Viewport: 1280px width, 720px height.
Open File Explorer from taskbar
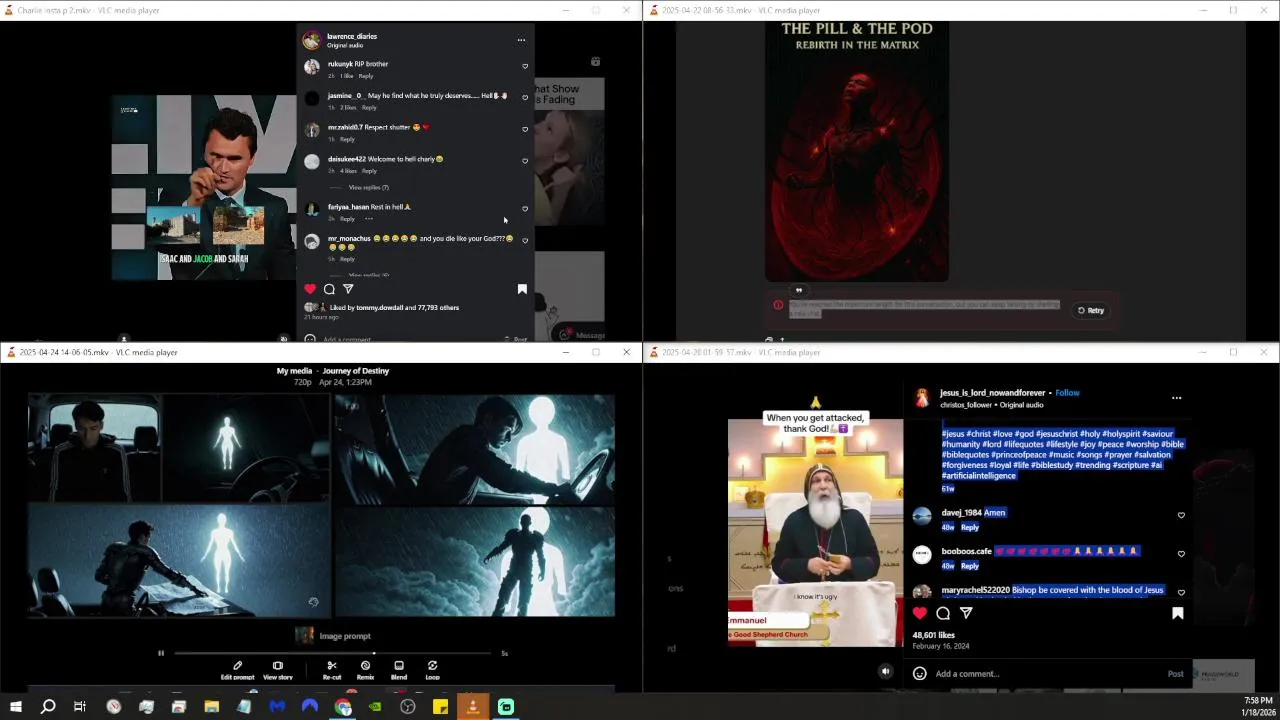[212, 707]
